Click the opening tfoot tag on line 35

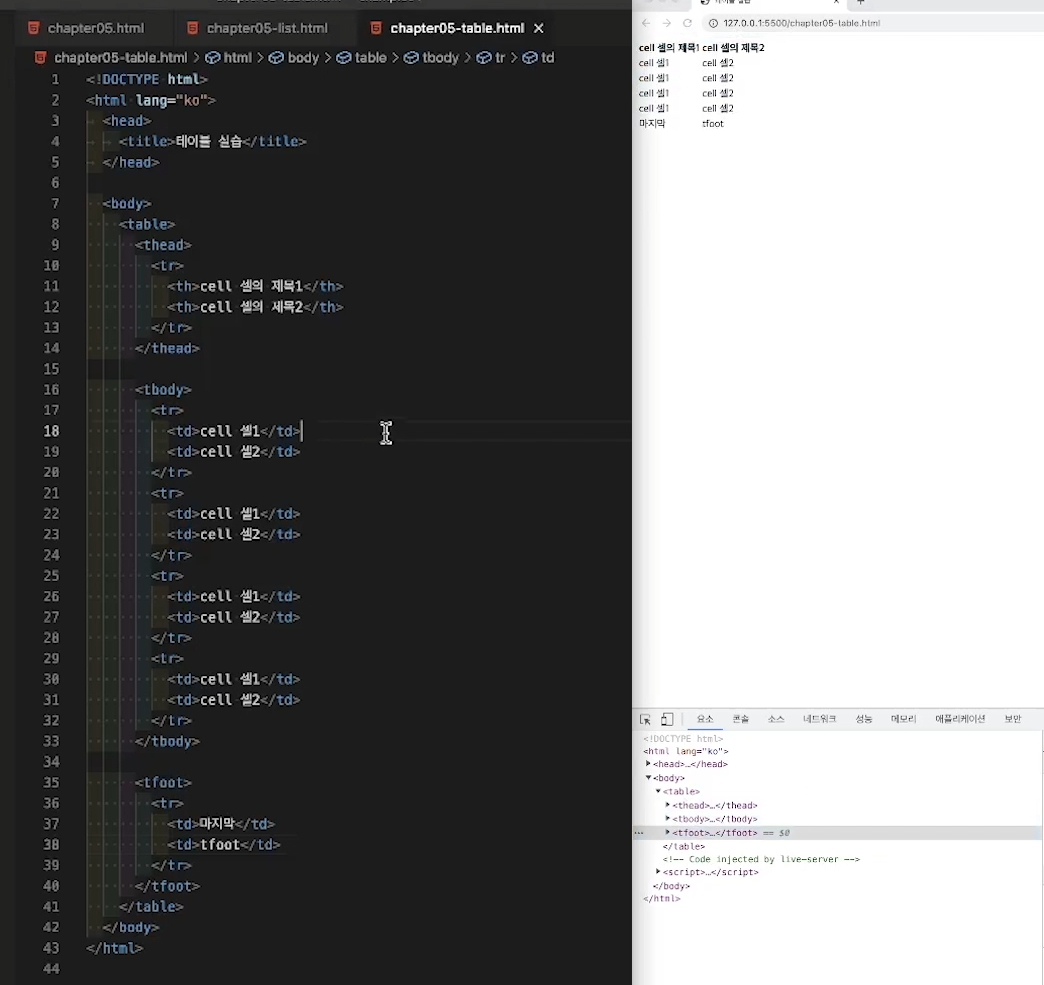pos(163,783)
